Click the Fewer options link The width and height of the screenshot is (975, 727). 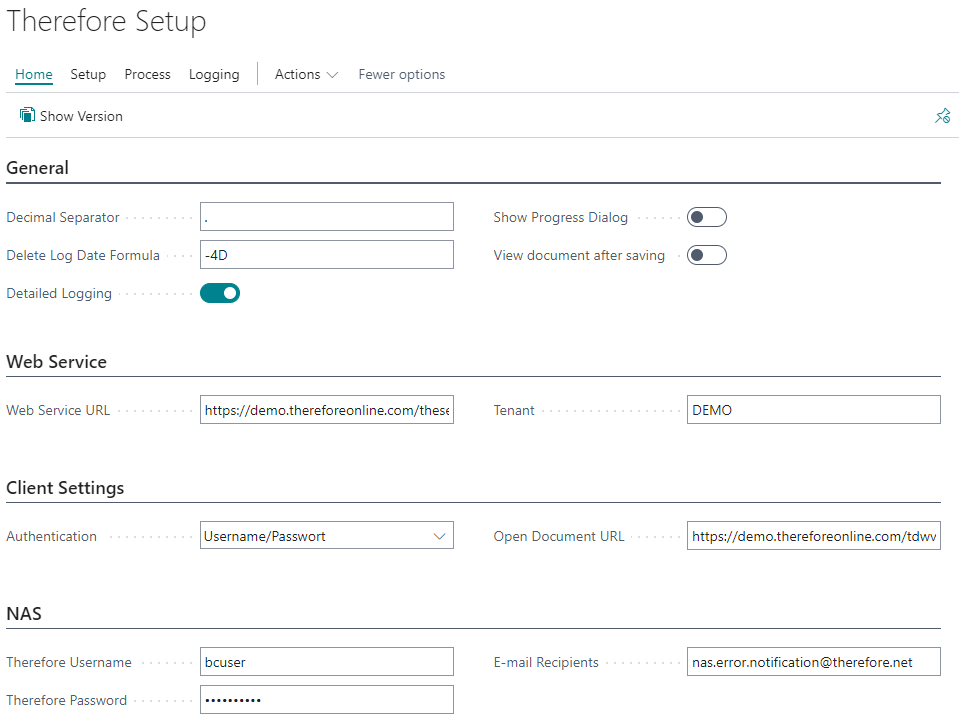[402, 75]
